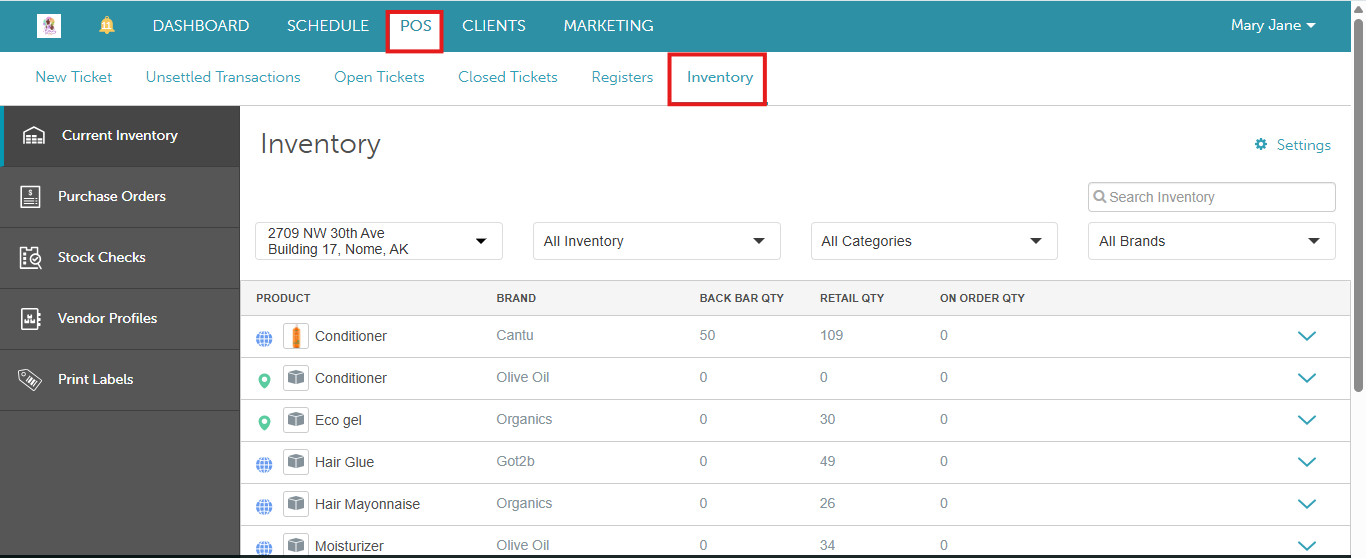The height and width of the screenshot is (558, 1366).
Task: Click globe icon beside Cantu Conditioner
Action: 264,339
